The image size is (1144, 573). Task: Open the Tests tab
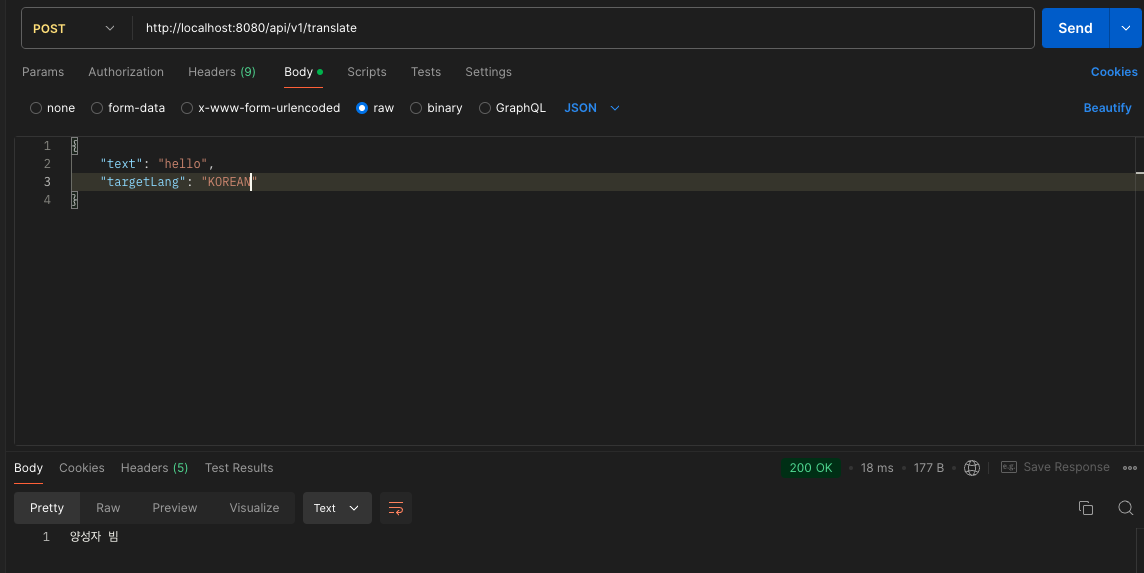tap(426, 72)
